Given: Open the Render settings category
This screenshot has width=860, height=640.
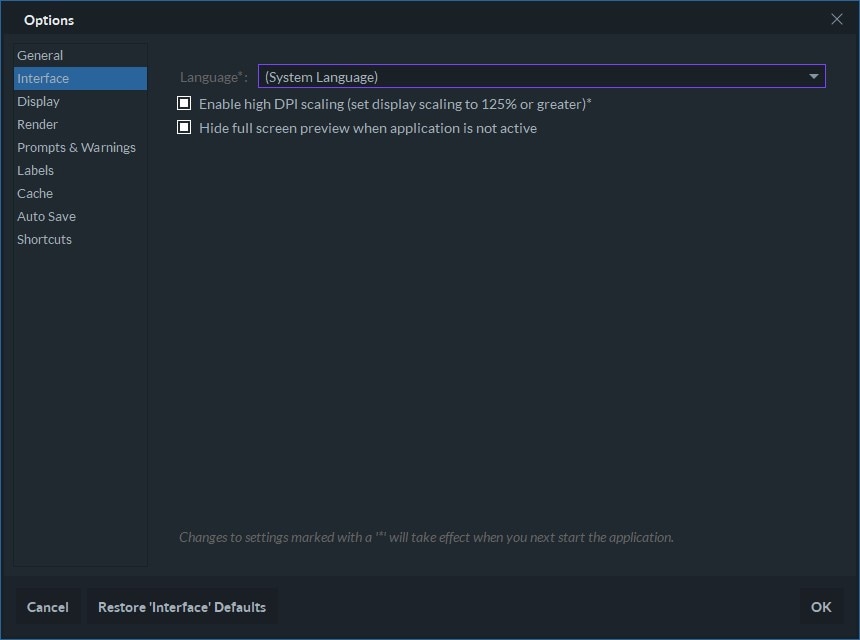Looking at the screenshot, I should click(37, 124).
